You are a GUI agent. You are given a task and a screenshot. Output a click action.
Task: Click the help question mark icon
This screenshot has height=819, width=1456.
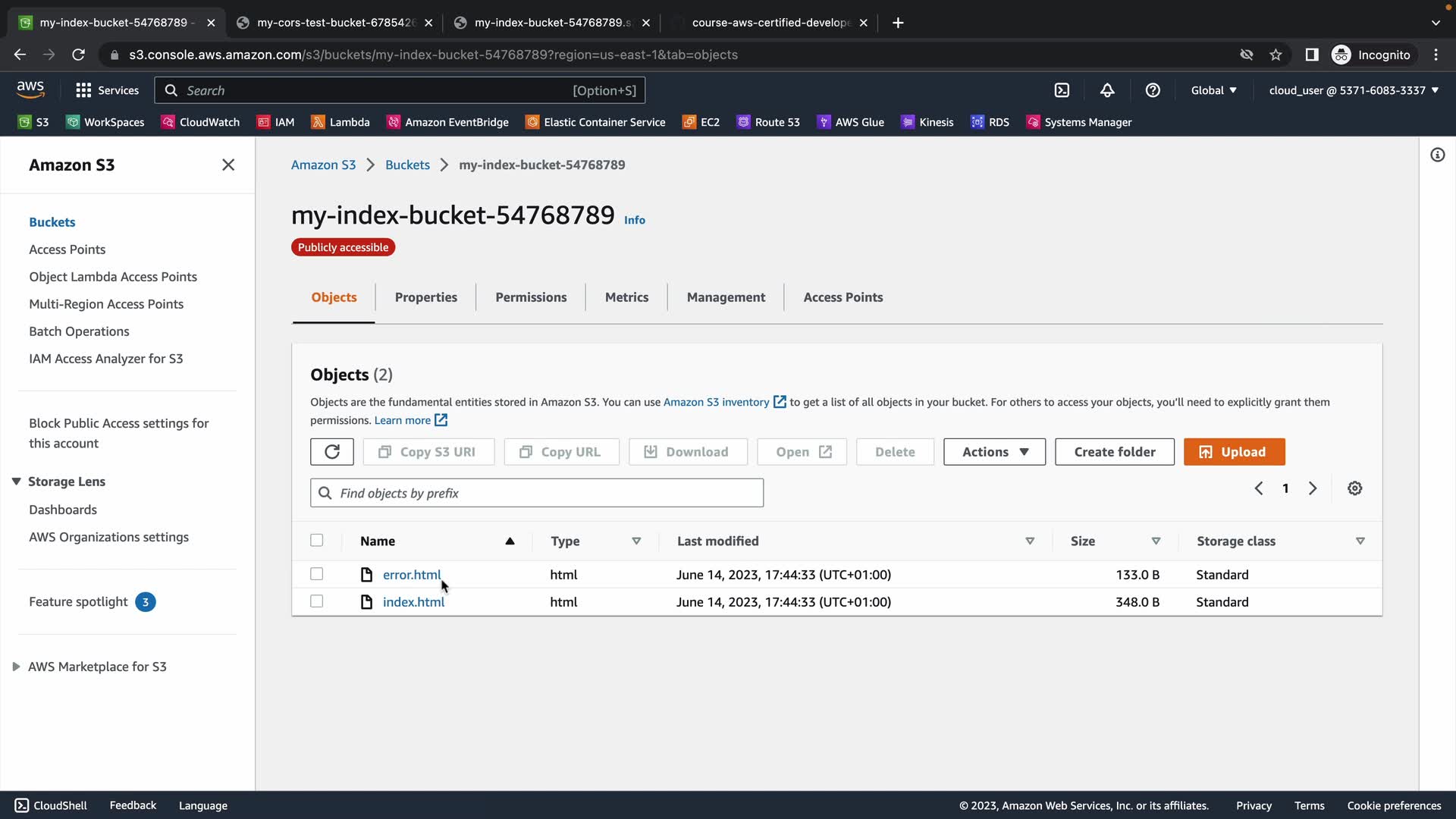point(1153,90)
